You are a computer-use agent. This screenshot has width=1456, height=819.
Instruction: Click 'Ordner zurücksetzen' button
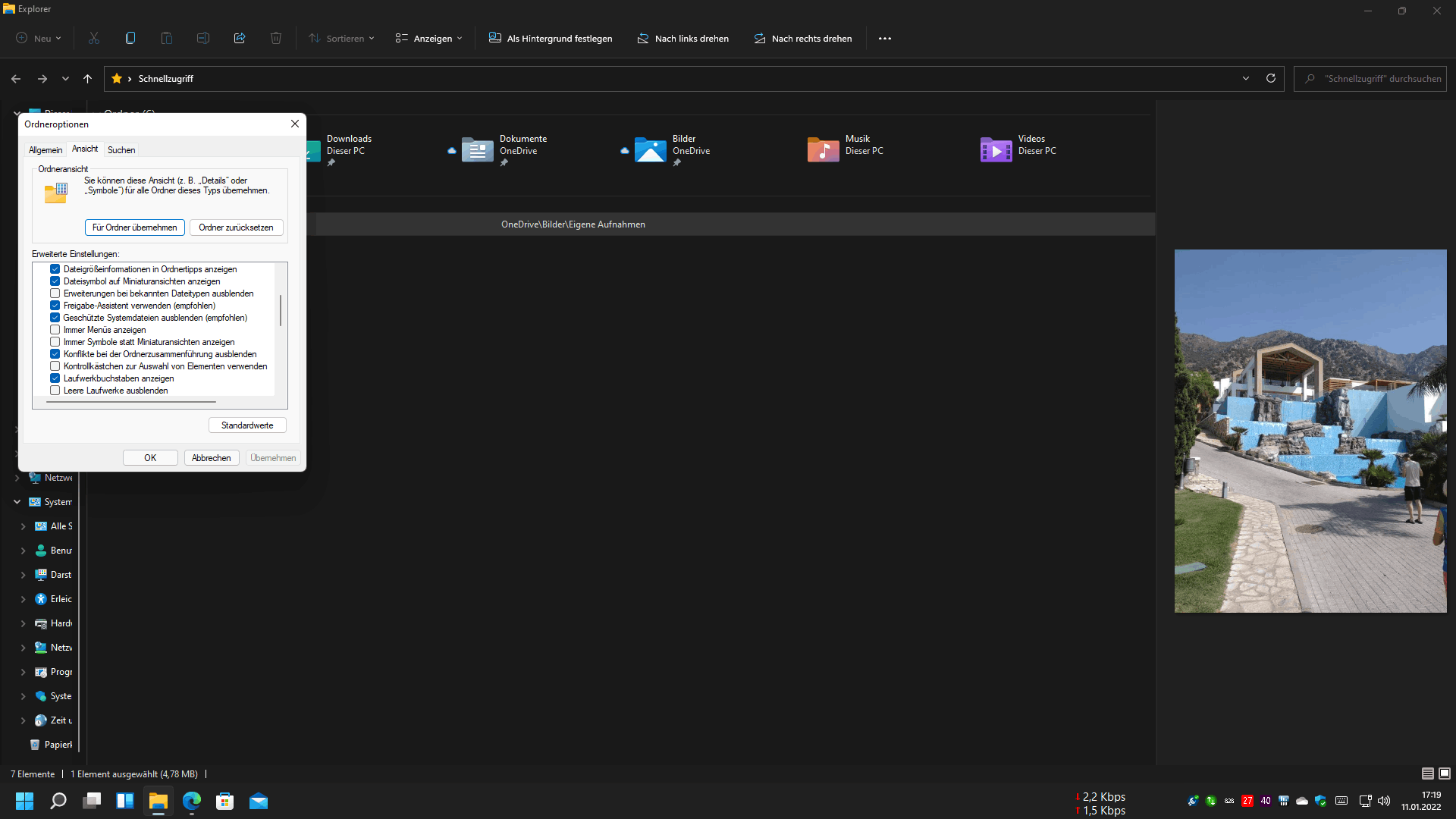tap(236, 227)
